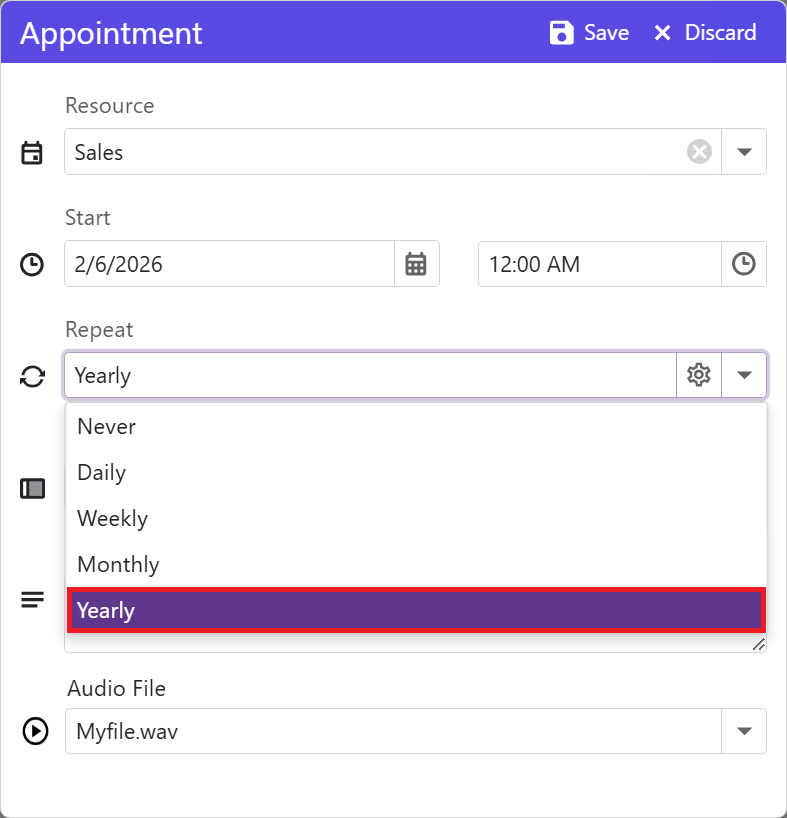Select the highlighted Yearly option
Viewport: 787px width, 818px height.
pyautogui.click(x=416, y=610)
